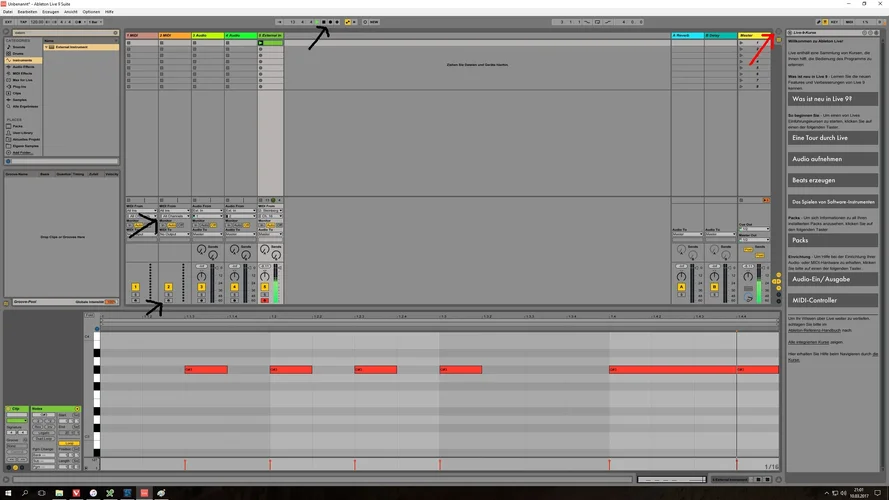Open MIDI From dropdown on track 1

pos(141,210)
